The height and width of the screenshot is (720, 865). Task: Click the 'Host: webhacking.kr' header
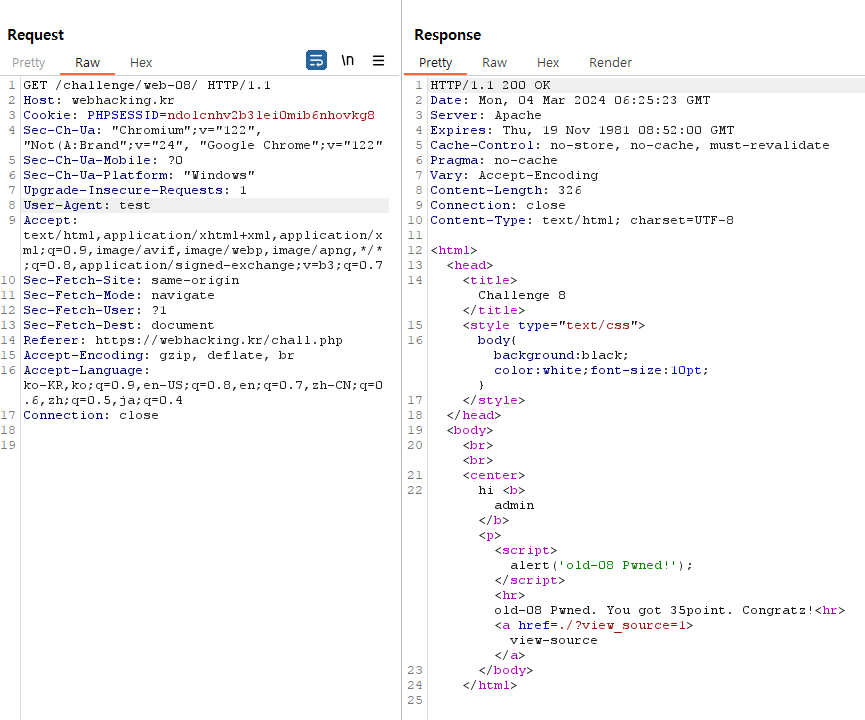99,100
